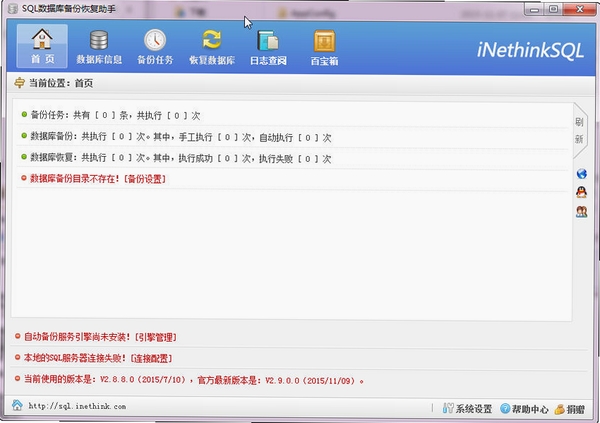Viewport: 600px width, 423px height.
Task: Open the http://sql.inethink.com link
Action: 77,406
